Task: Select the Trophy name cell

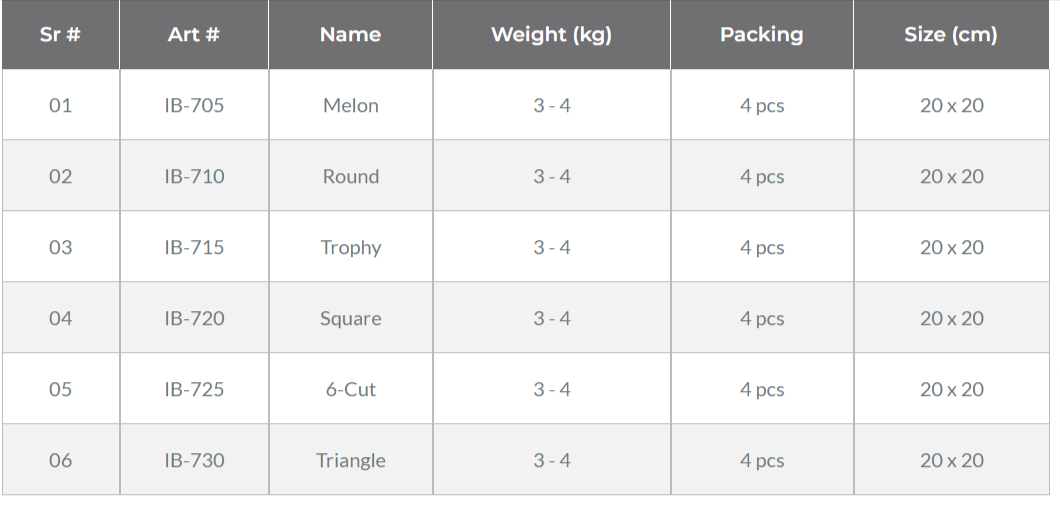Action: pyautogui.click(x=350, y=247)
